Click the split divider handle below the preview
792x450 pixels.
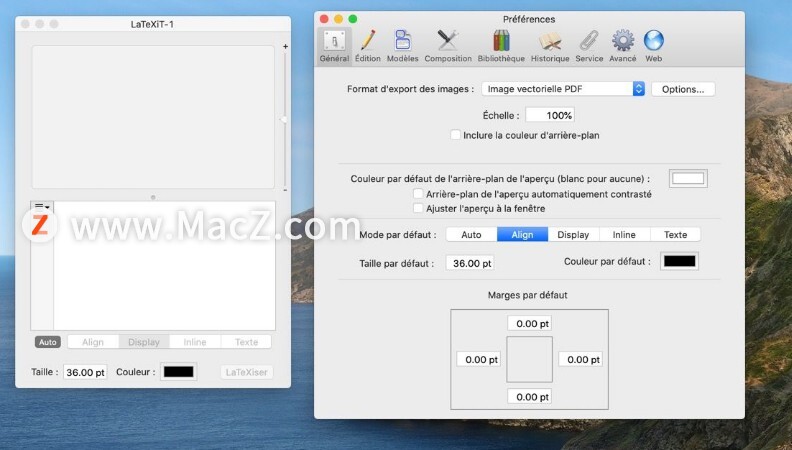153,197
